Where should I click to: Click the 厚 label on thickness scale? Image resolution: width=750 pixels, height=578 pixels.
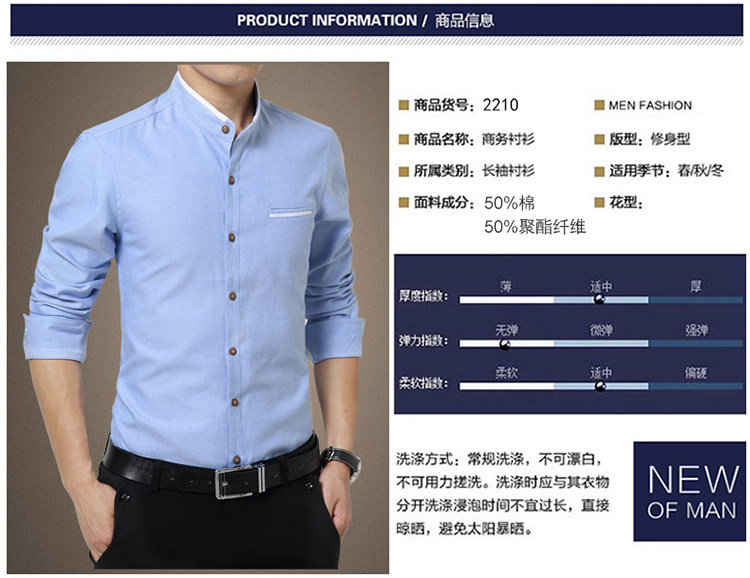point(695,286)
